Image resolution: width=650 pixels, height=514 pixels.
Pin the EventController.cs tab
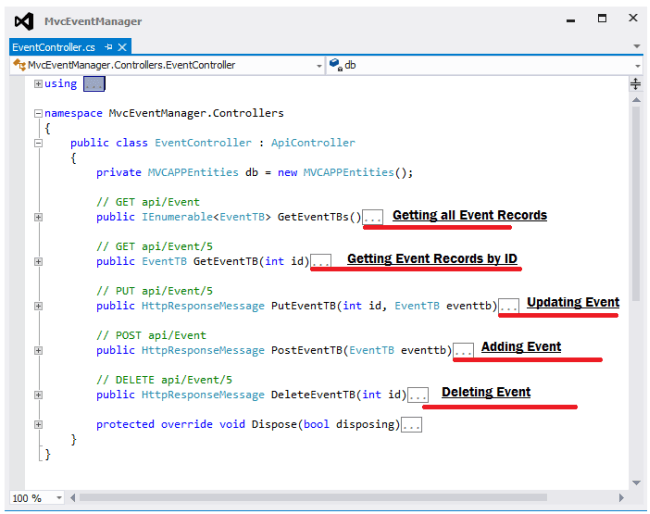pyautogui.click(x=109, y=47)
